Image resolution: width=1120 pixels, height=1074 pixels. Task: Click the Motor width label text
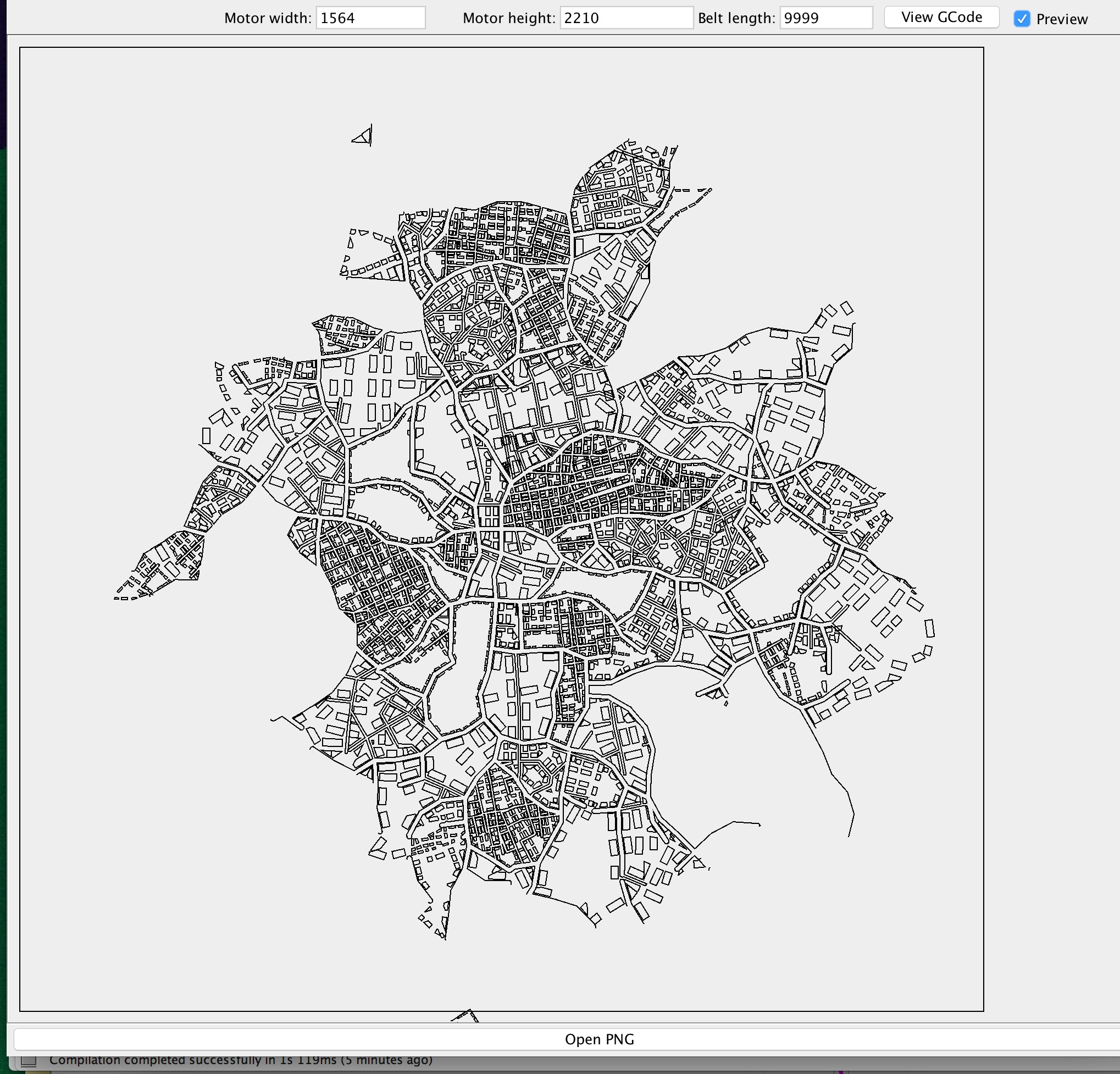coord(267,18)
